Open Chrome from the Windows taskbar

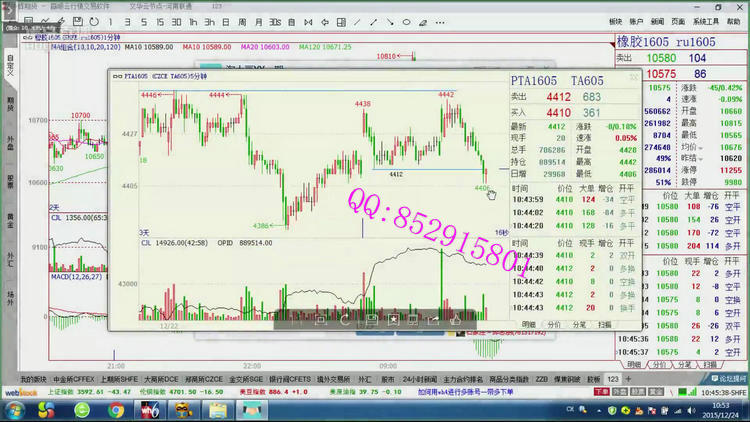pyautogui.click(x=116, y=410)
